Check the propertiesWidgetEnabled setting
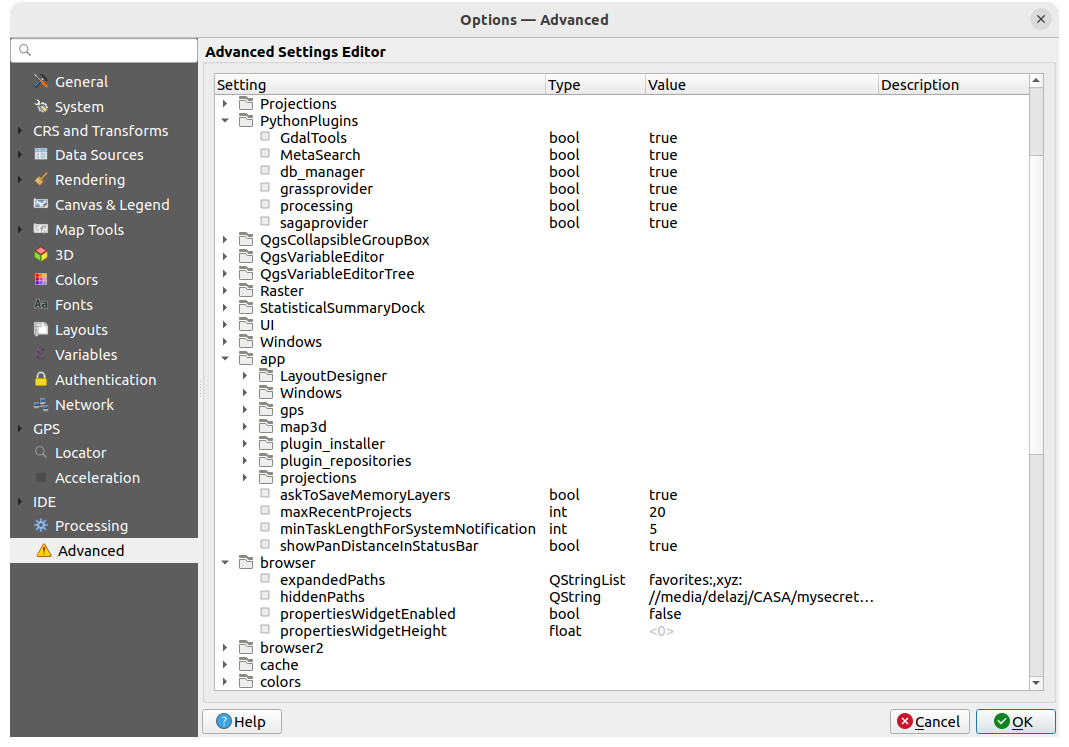The image size is (1069, 747). pyautogui.click(x=265, y=613)
